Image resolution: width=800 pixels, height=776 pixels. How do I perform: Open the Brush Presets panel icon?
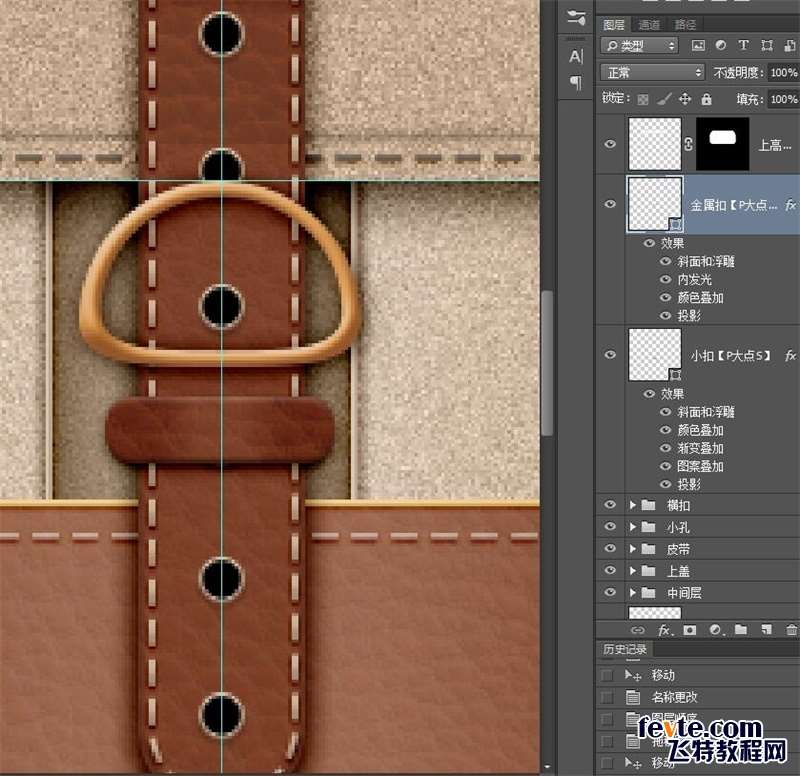576,18
